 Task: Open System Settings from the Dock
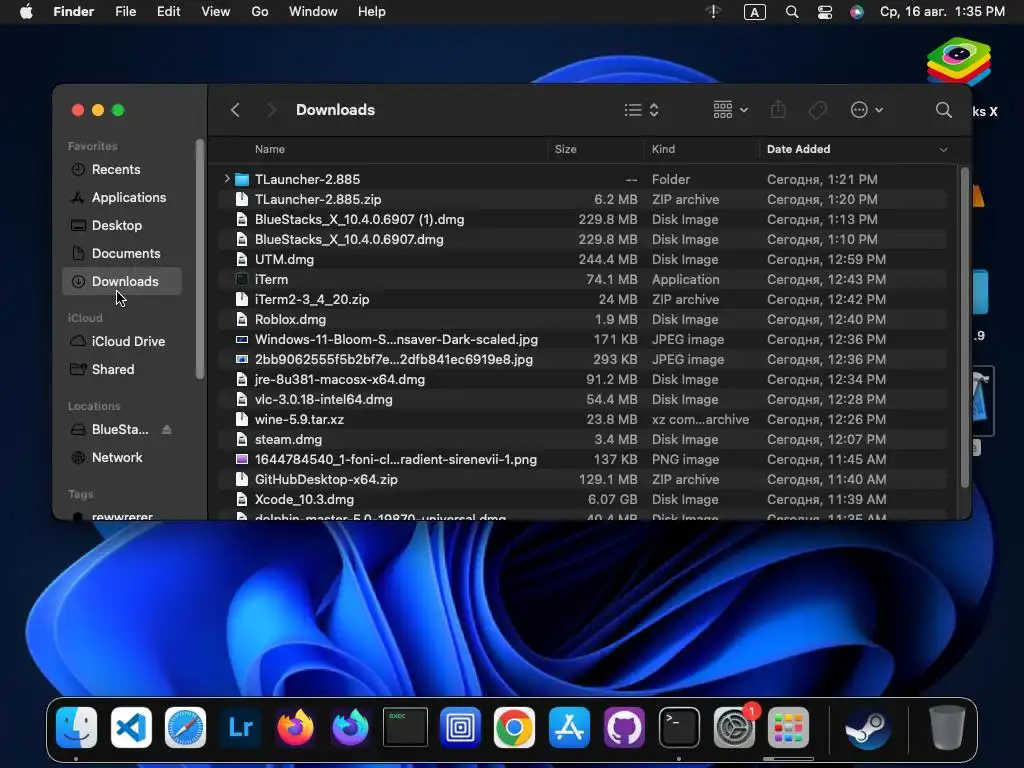pyautogui.click(x=734, y=727)
